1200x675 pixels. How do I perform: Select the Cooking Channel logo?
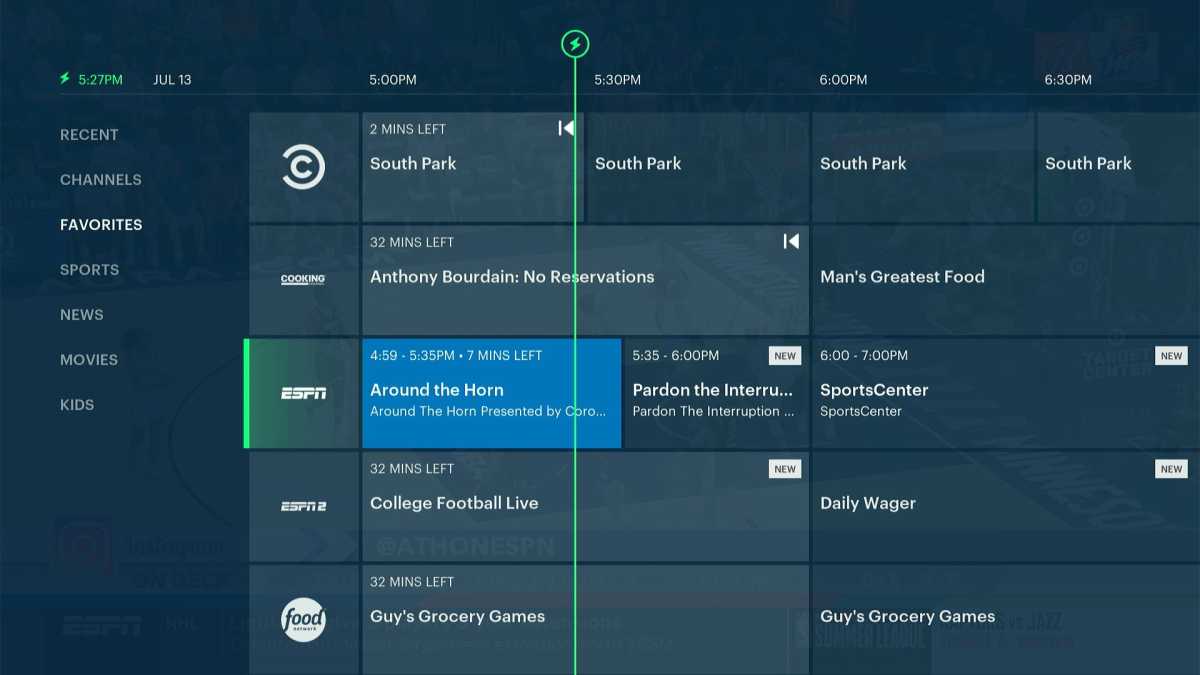(x=303, y=280)
